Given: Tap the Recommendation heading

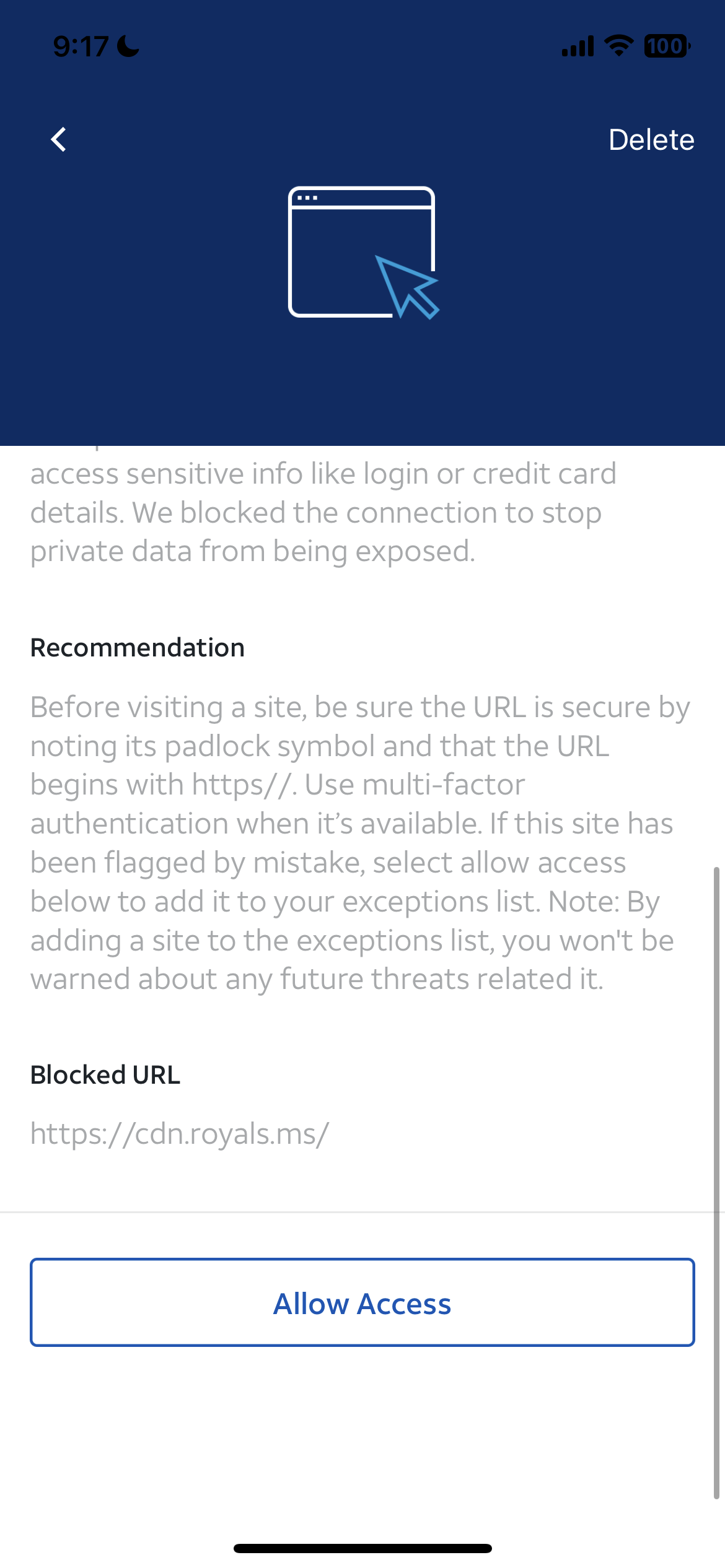Looking at the screenshot, I should click(x=138, y=648).
